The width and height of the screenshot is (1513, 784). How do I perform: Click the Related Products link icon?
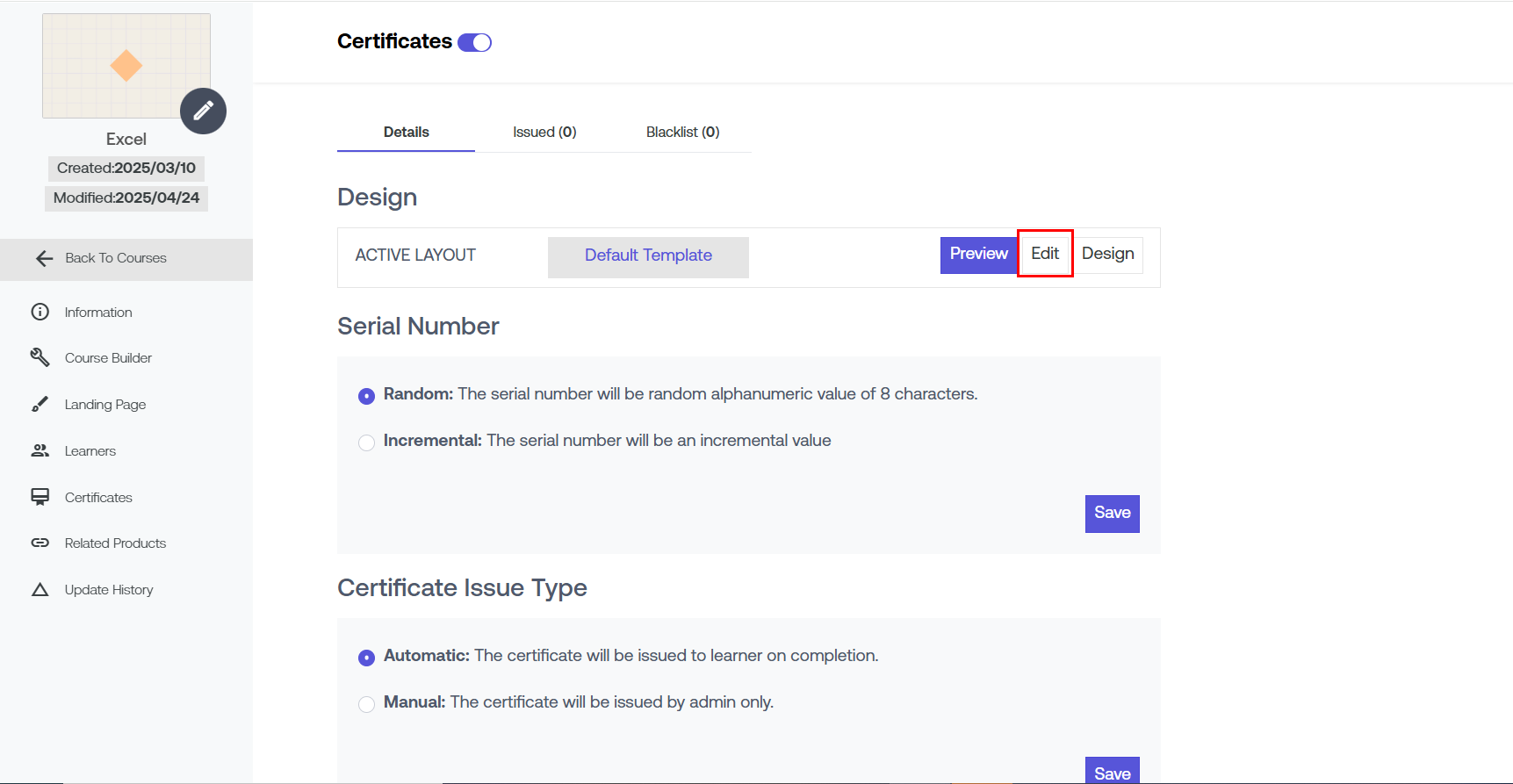(40, 543)
